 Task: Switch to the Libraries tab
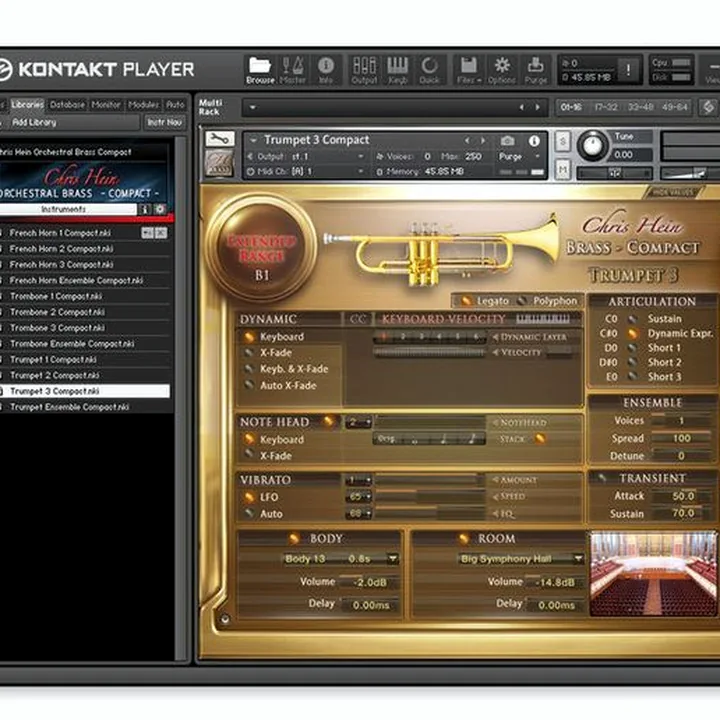pos(27,105)
